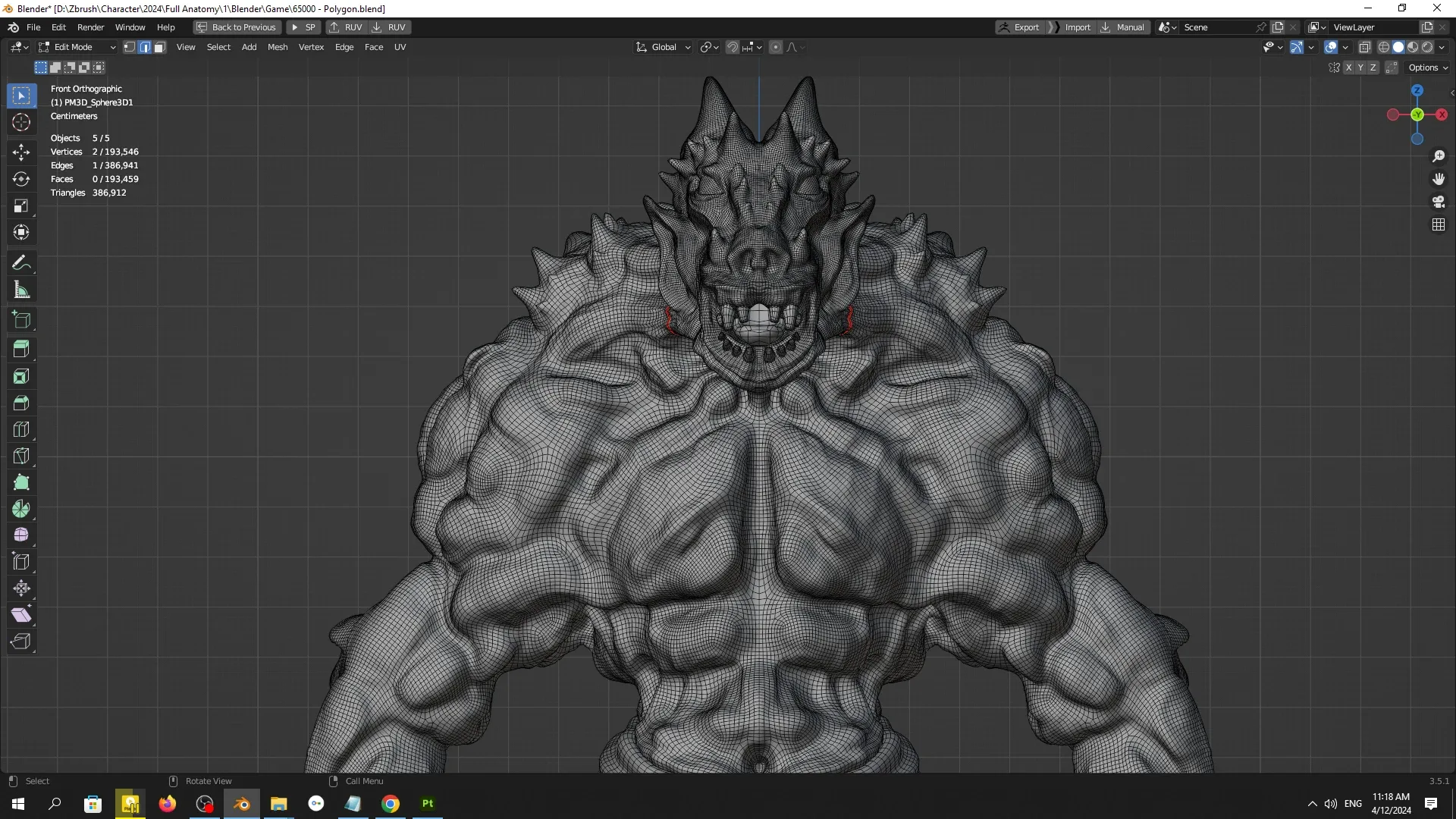Viewport: 1456px width, 819px height.
Task: Open the Mesh menu
Action: (x=278, y=47)
